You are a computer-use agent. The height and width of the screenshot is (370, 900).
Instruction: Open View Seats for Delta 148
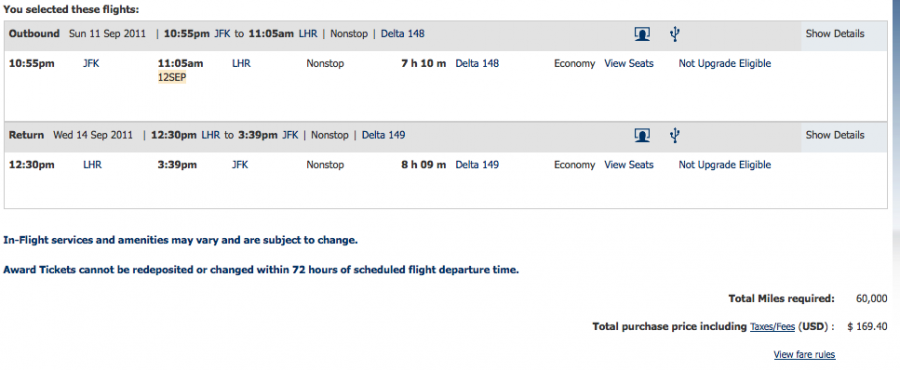[629, 63]
